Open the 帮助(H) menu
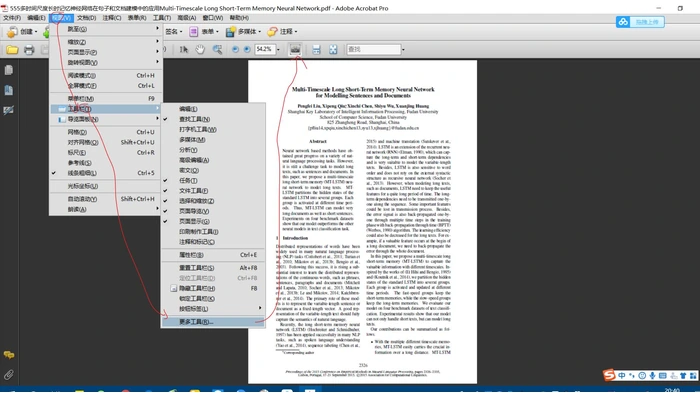The width and height of the screenshot is (700, 395). [x=239, y=18]
